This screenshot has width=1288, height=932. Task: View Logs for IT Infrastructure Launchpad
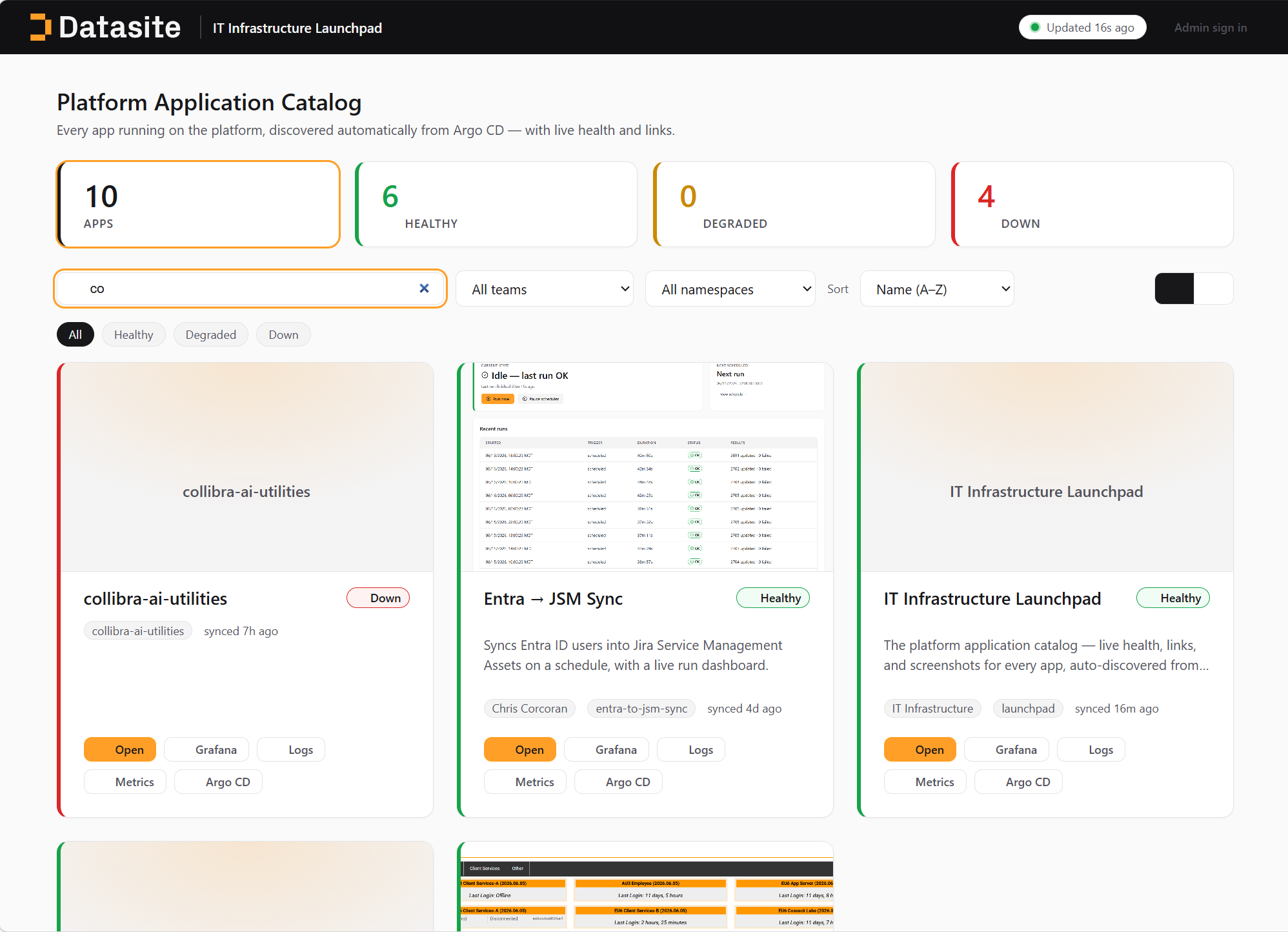(x=1091, y=749)
